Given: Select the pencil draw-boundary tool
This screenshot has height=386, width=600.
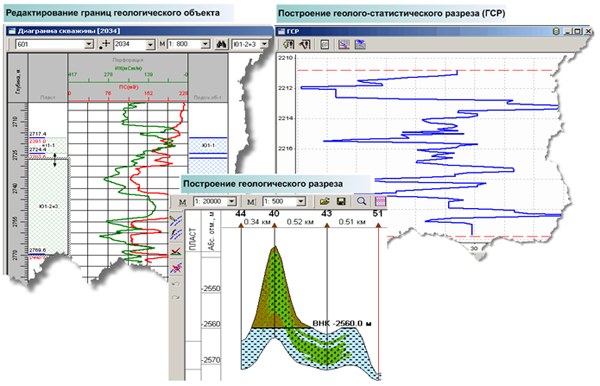Looking at the screenshot, I should pyautogui.click(x=176, y=220).
